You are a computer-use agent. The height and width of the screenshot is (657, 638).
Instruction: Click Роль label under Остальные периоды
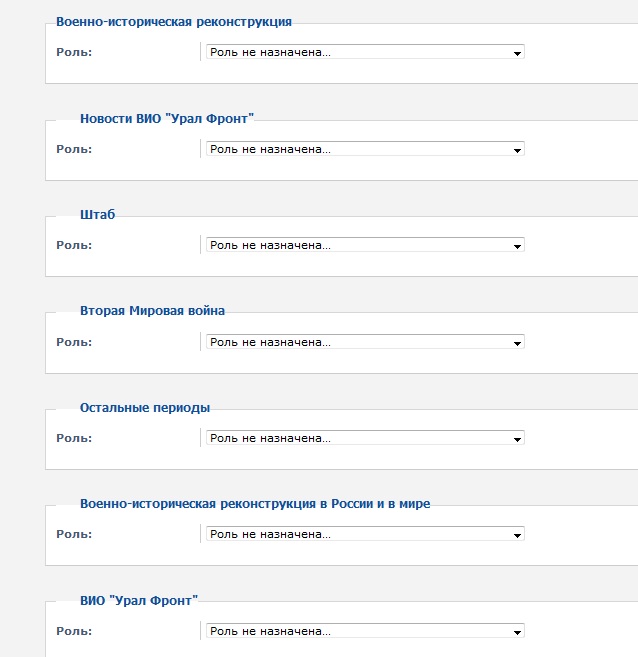pos(74,438)
